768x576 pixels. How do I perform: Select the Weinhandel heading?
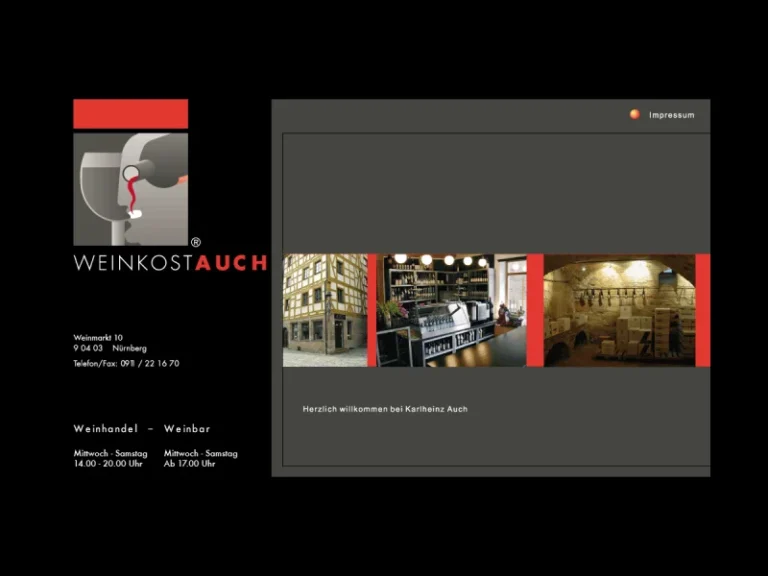105,429
